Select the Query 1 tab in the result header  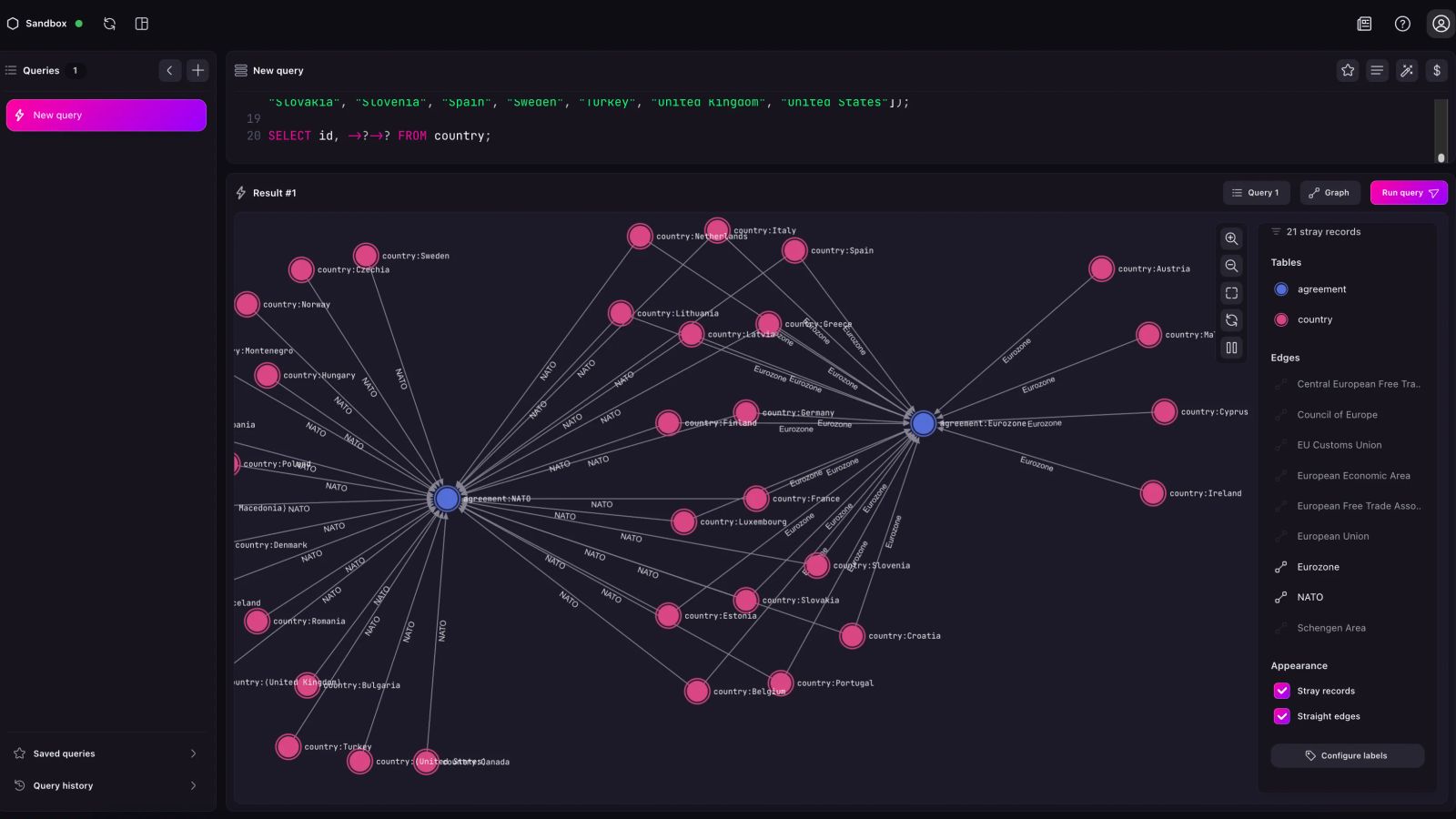pyautogui.click(x=1257, y=193)
